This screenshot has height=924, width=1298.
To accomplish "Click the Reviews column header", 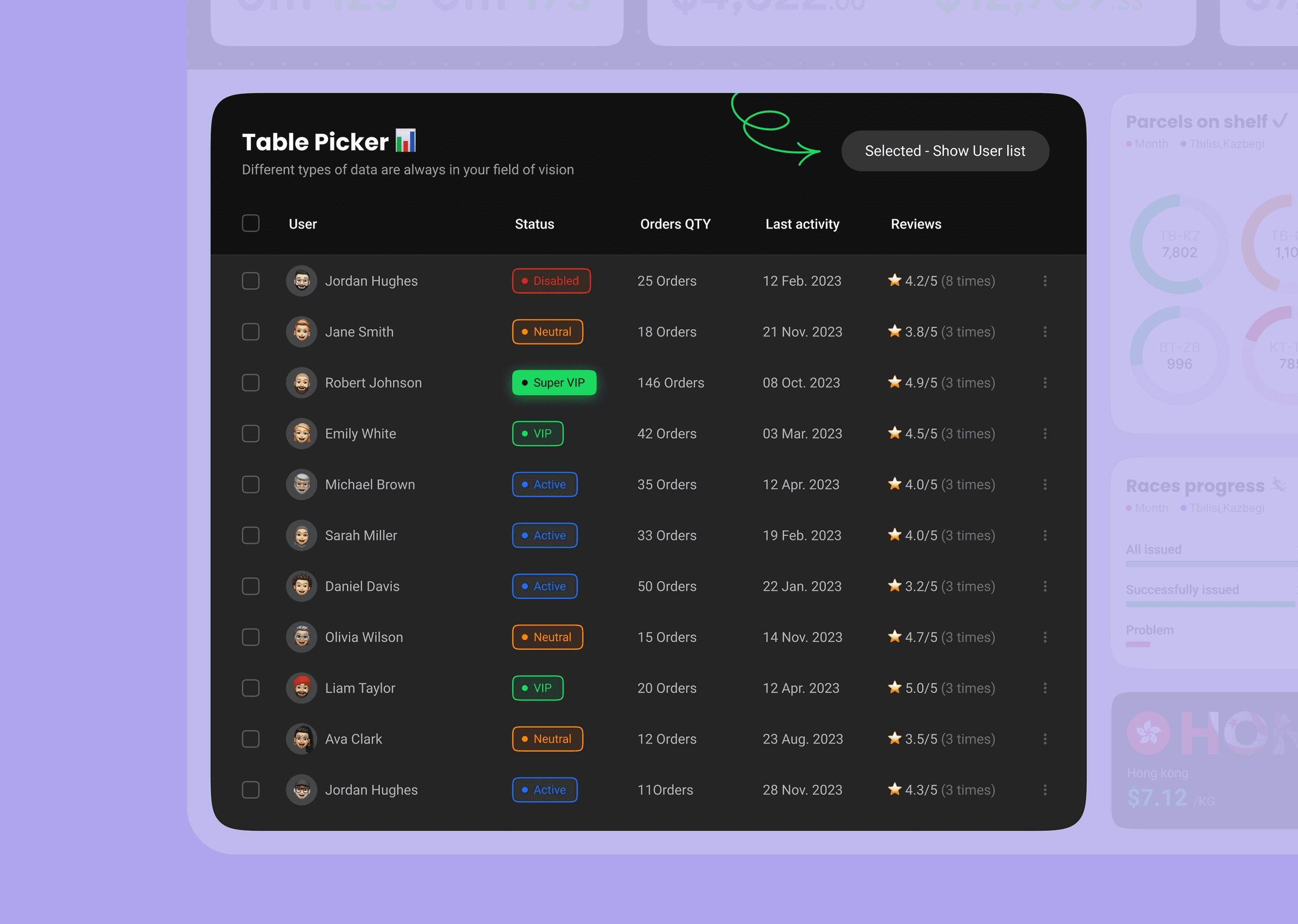I will click(916, 224).
